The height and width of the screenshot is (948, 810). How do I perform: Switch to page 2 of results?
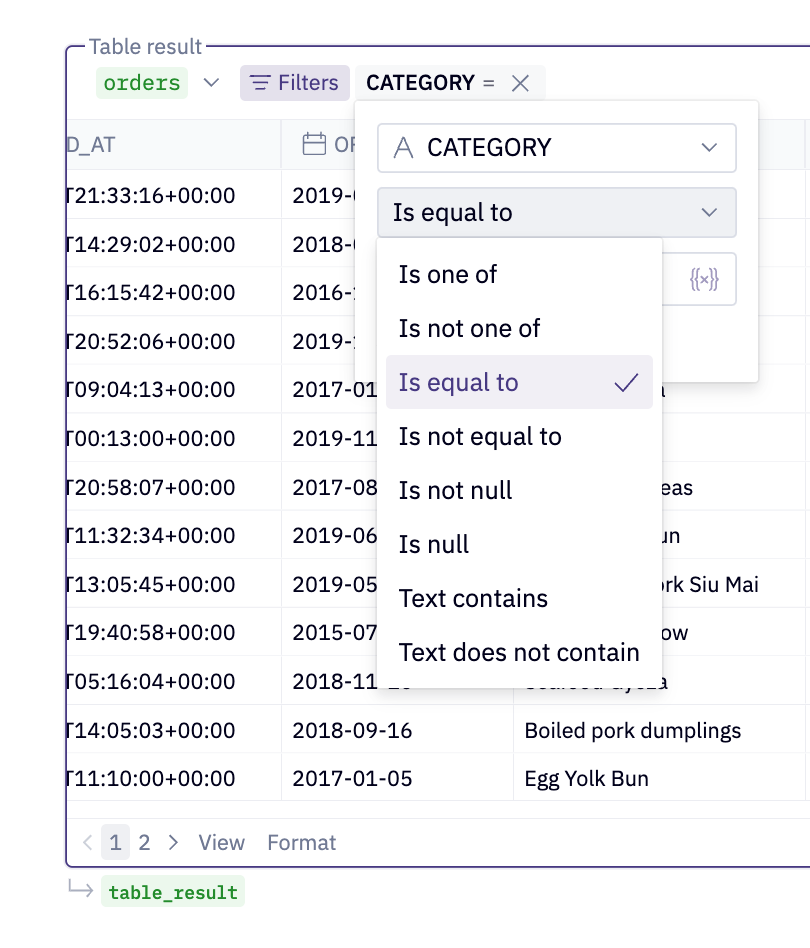pyautogui.click(x=144, y=843)
